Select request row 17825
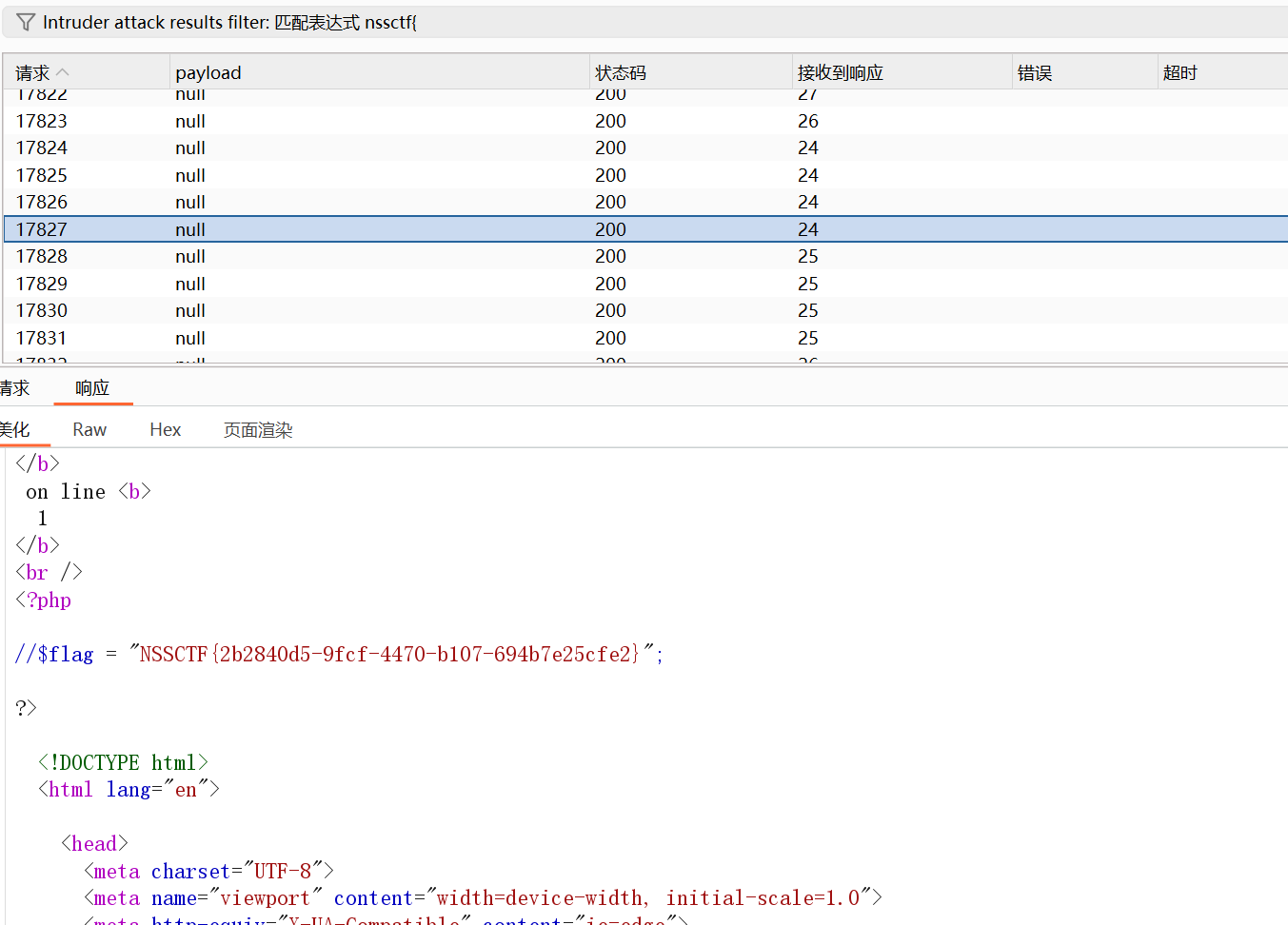 [x=645, y=175]
